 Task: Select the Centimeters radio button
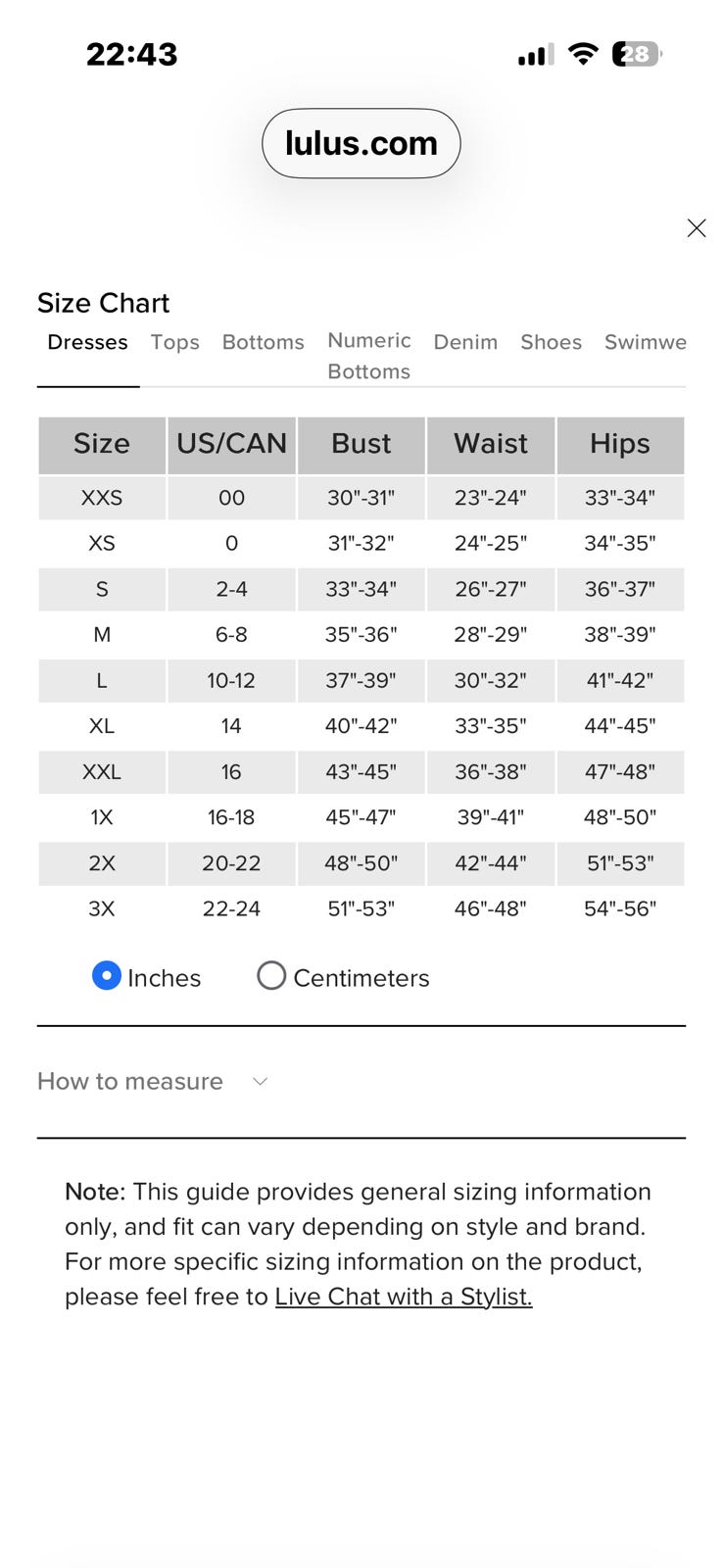271,976
